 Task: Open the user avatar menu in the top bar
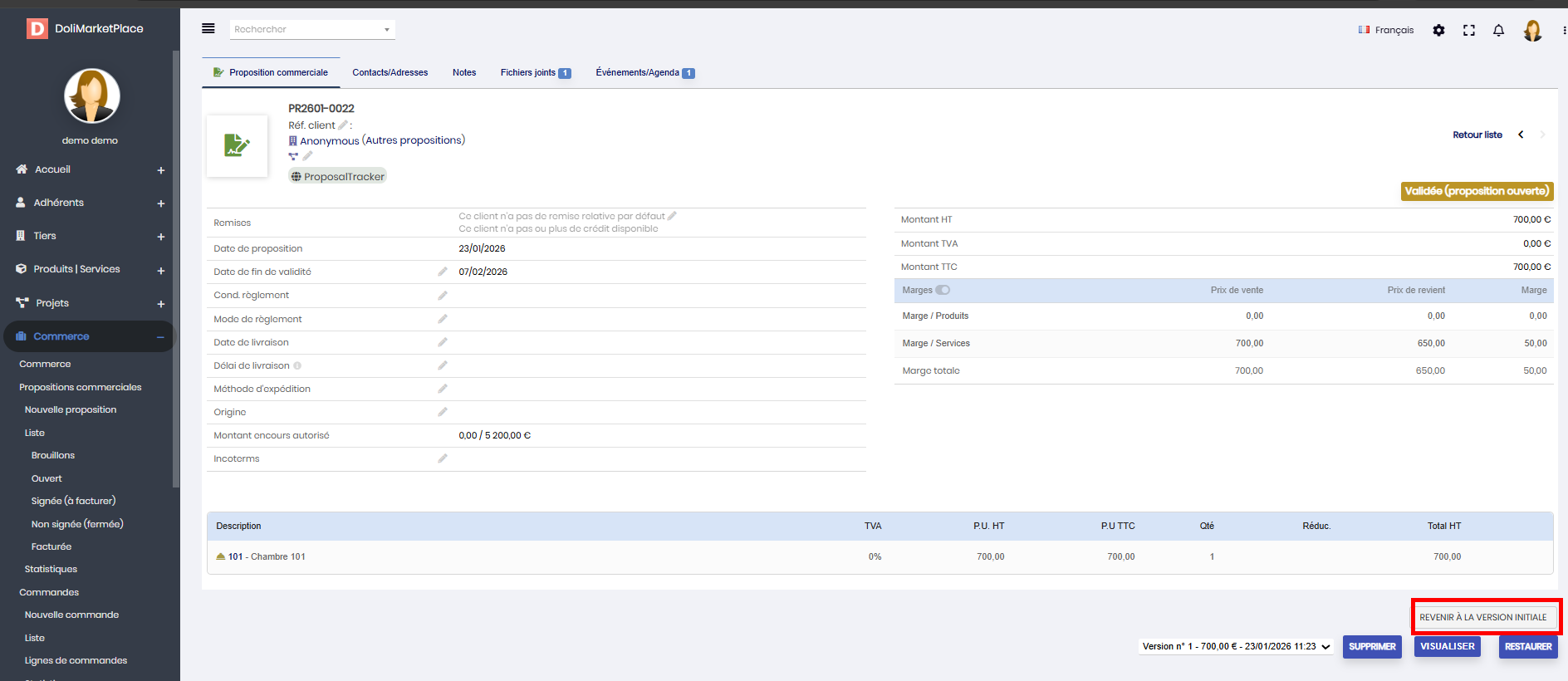[x=1532, y=30]
